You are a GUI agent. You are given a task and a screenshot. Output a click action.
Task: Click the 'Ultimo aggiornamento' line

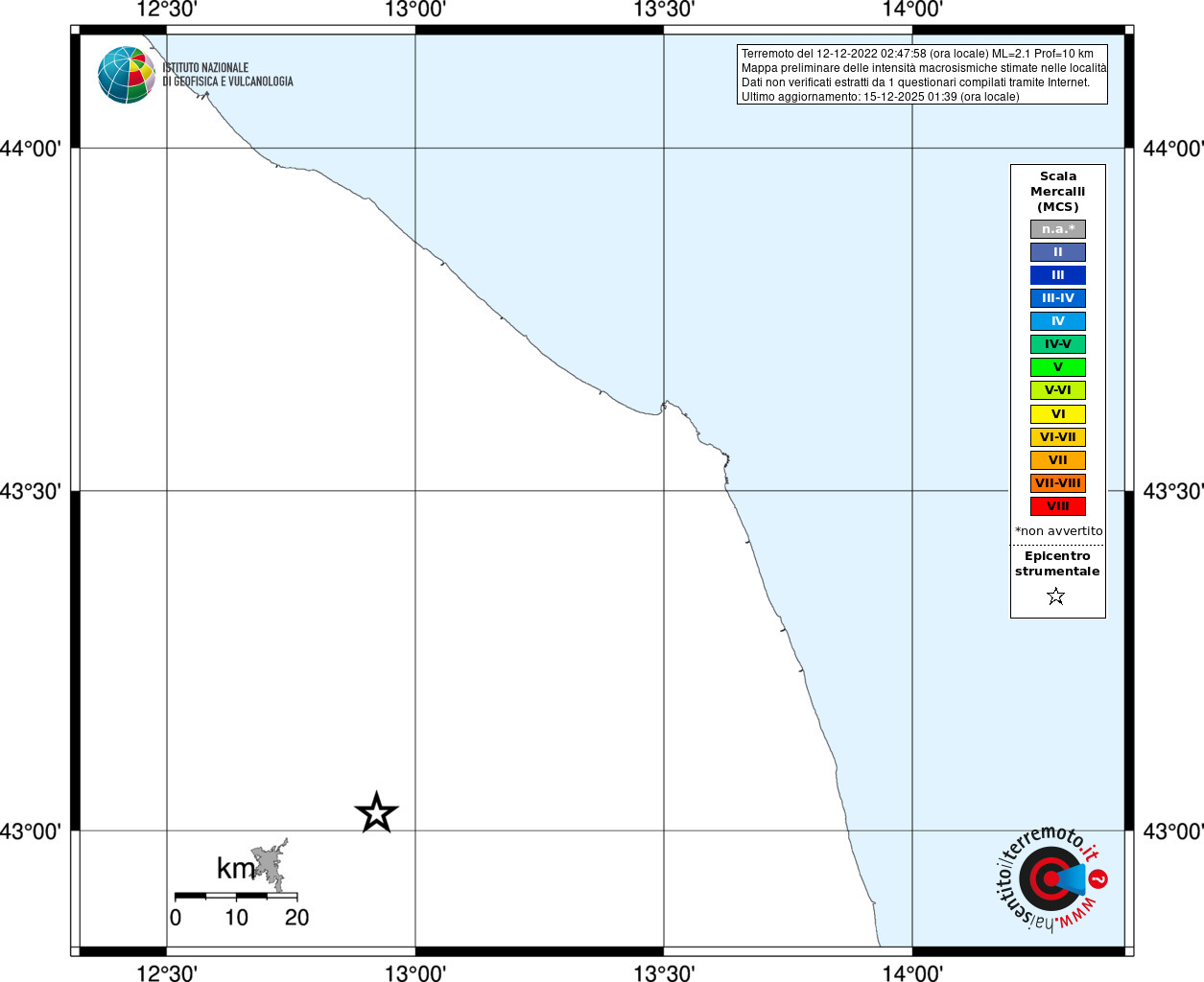coord(880,97)
